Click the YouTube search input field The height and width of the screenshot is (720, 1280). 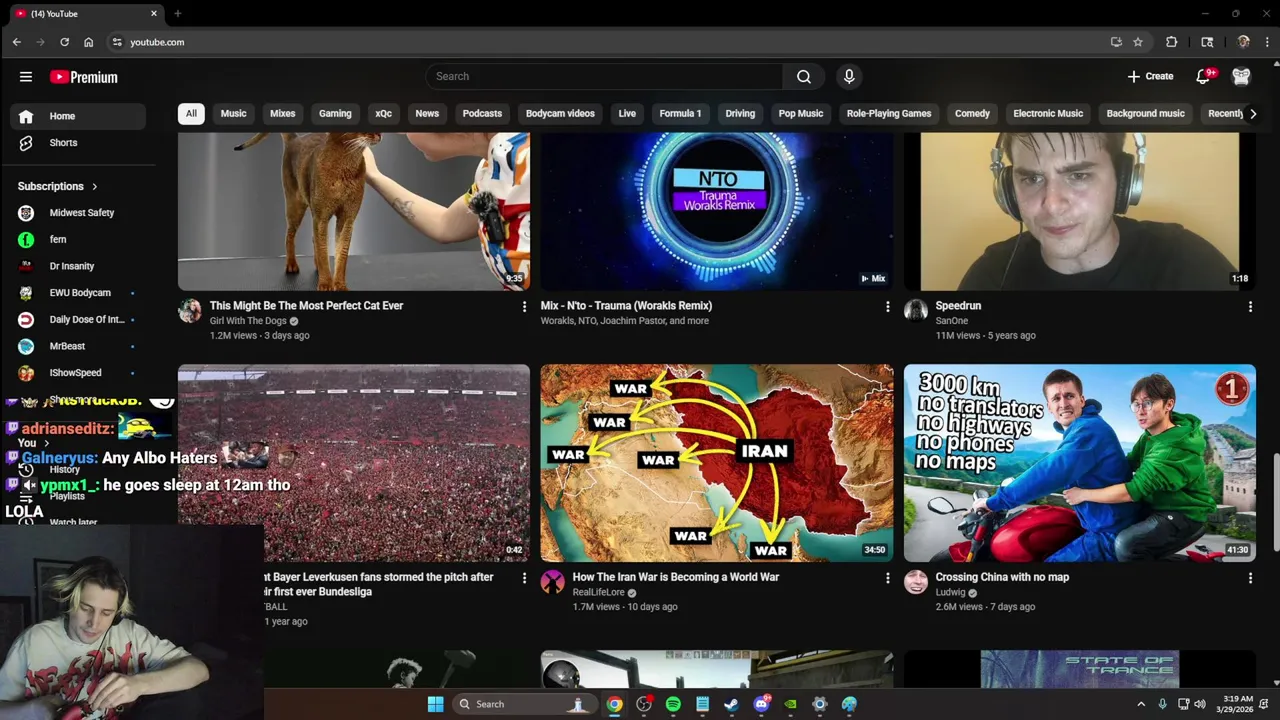[605, 76]
